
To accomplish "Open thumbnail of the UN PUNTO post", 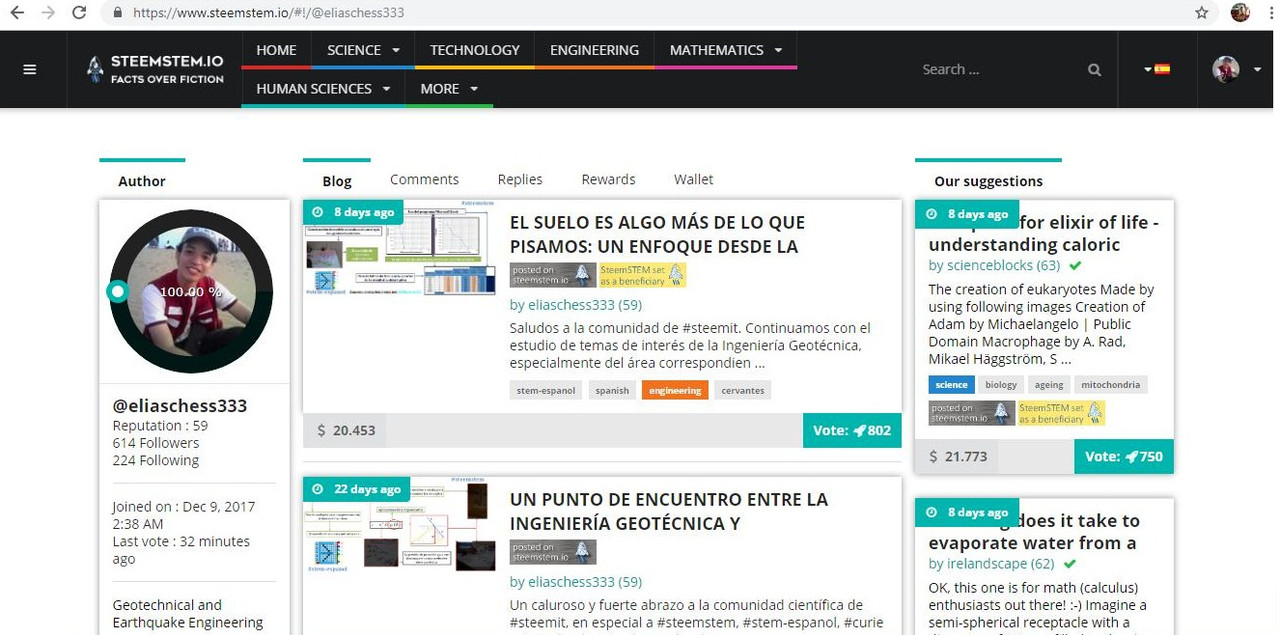I will point(400,525).
